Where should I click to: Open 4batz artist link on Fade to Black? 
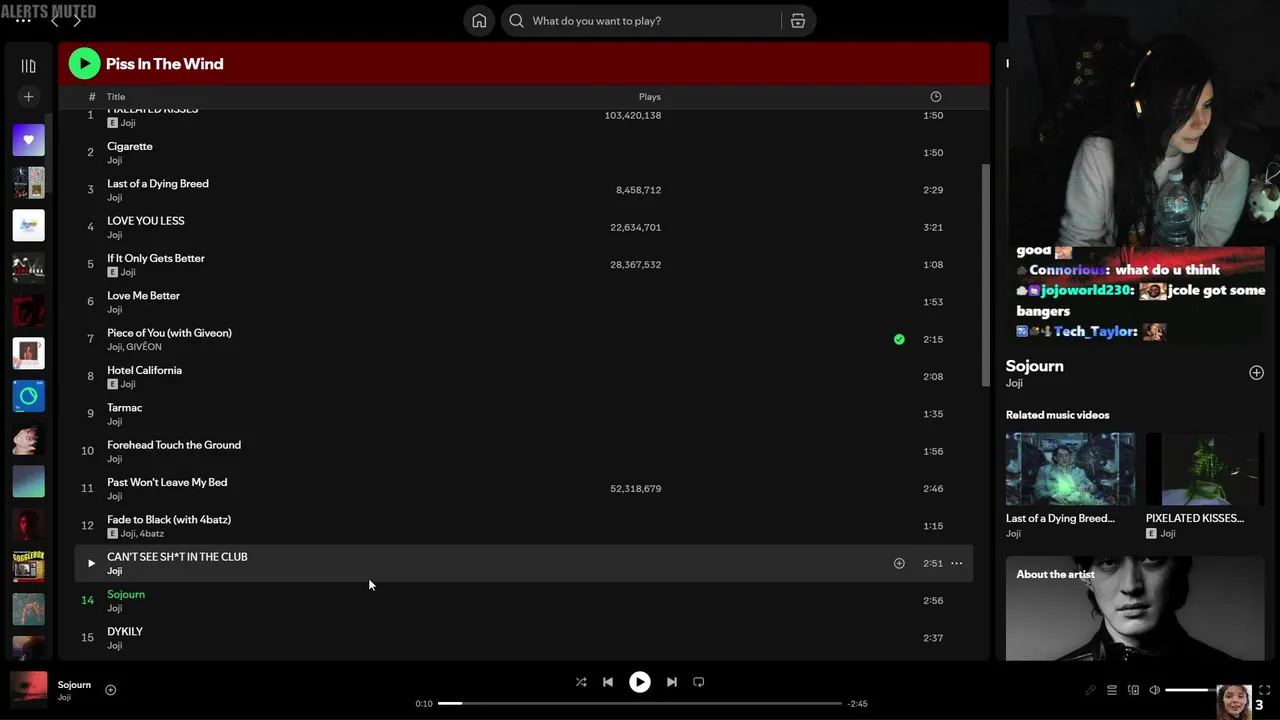tap(152, 534)
